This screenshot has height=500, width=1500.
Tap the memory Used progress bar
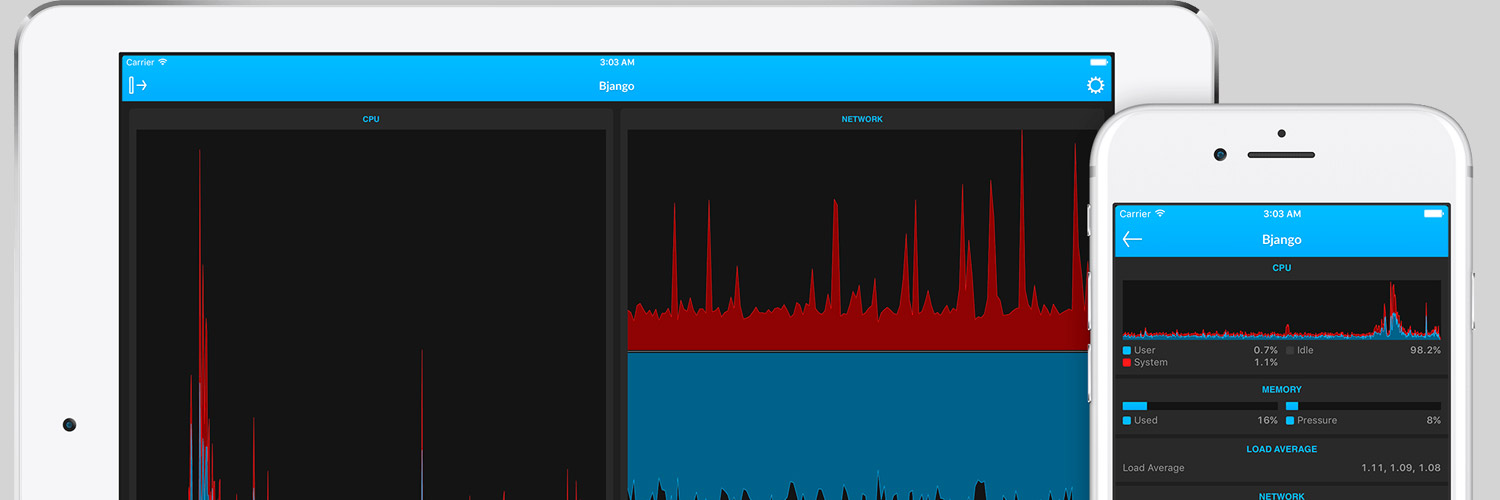coord(1200,406)
